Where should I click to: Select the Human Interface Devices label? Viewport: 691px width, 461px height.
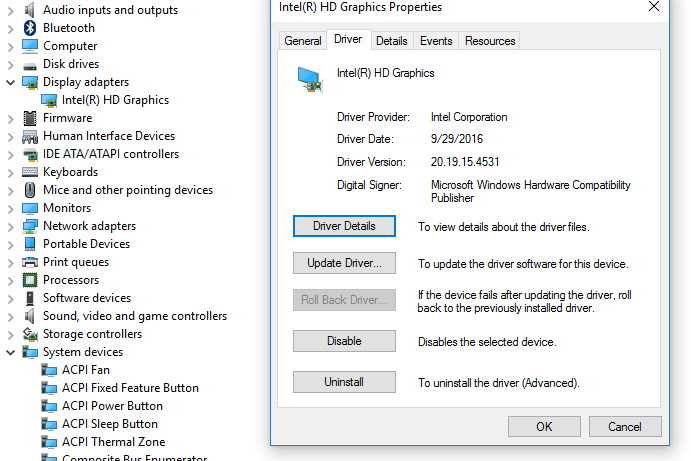coord(109,136)
